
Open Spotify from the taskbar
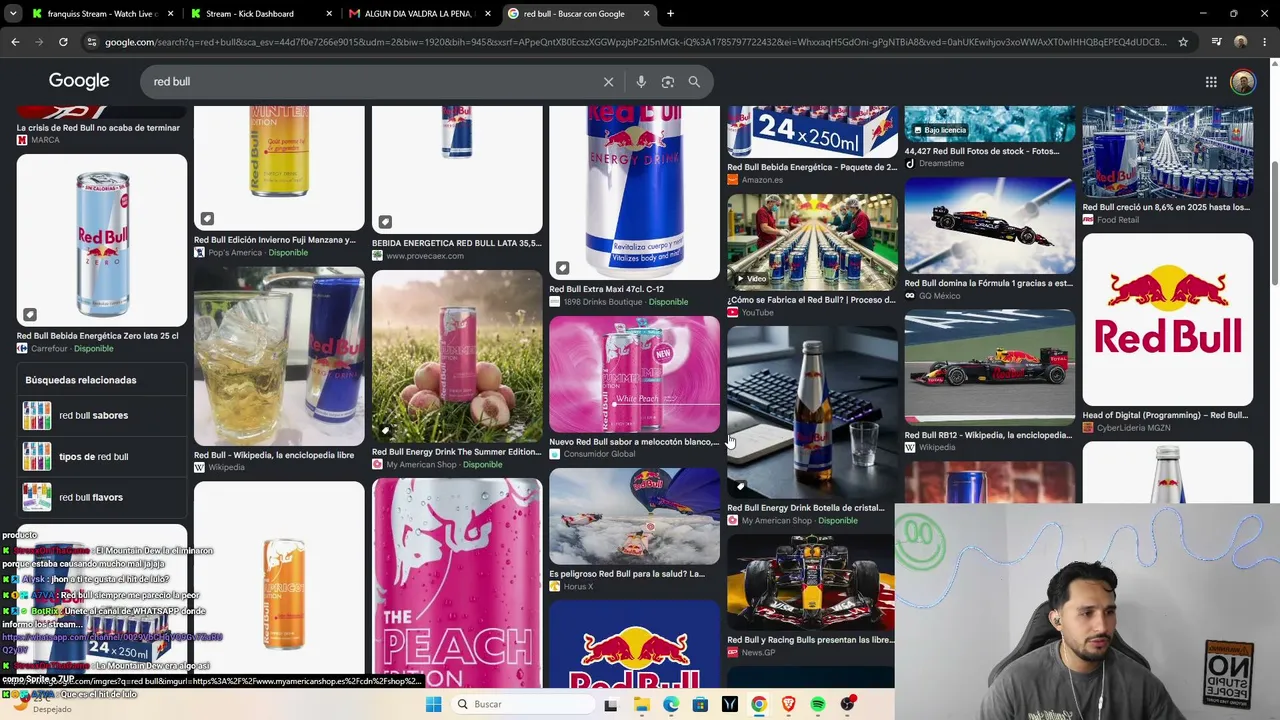(817, 704)
